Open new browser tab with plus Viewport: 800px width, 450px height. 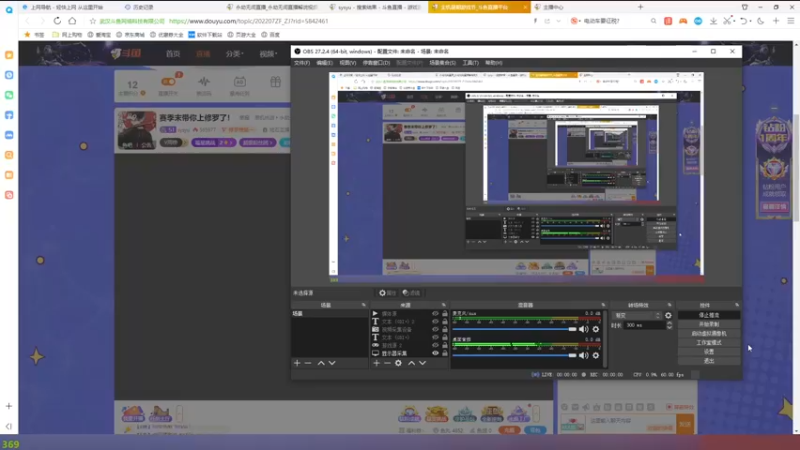[x=640, y=7]
